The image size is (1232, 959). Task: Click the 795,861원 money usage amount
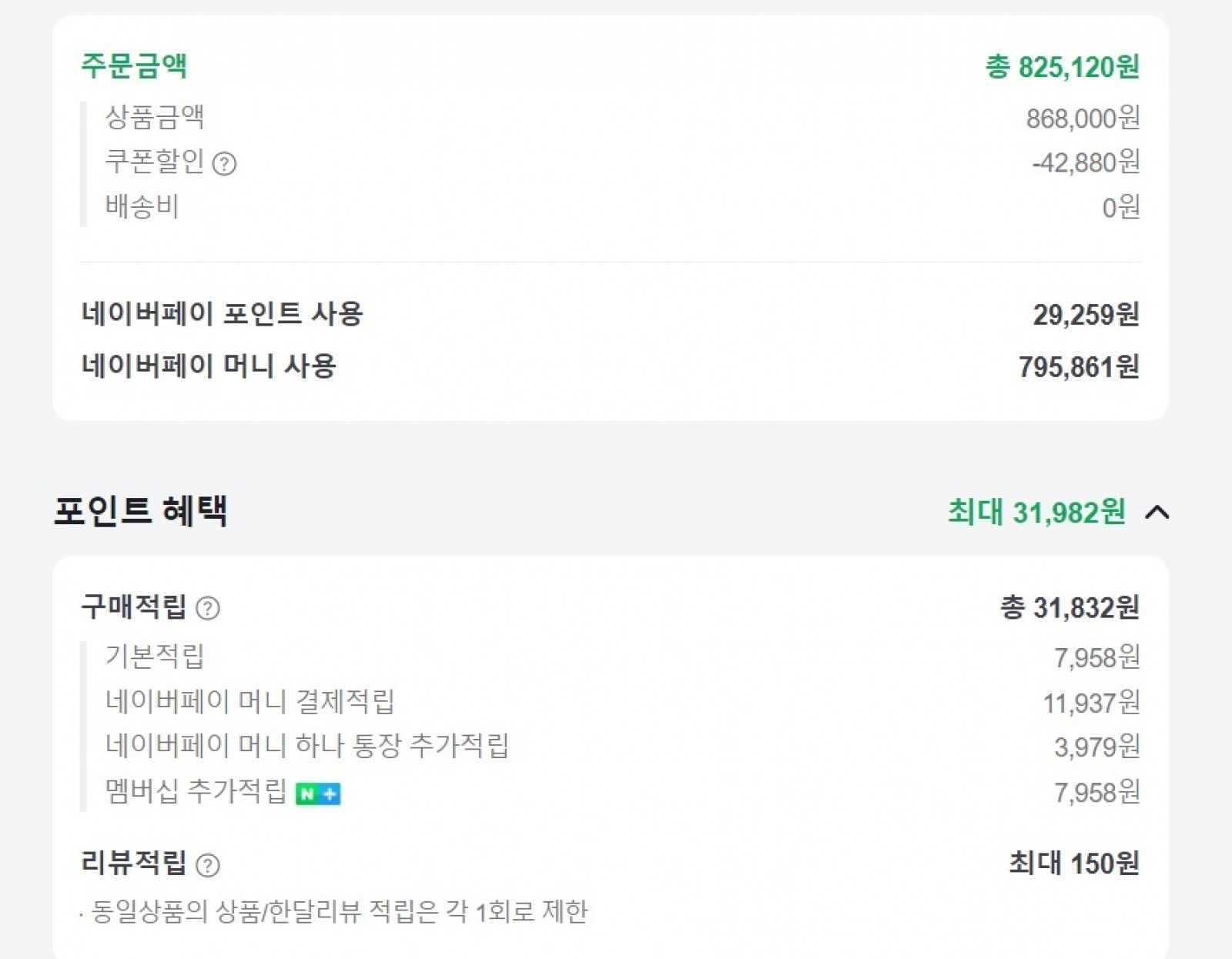pyautogui.click(x=1079, y=367)
